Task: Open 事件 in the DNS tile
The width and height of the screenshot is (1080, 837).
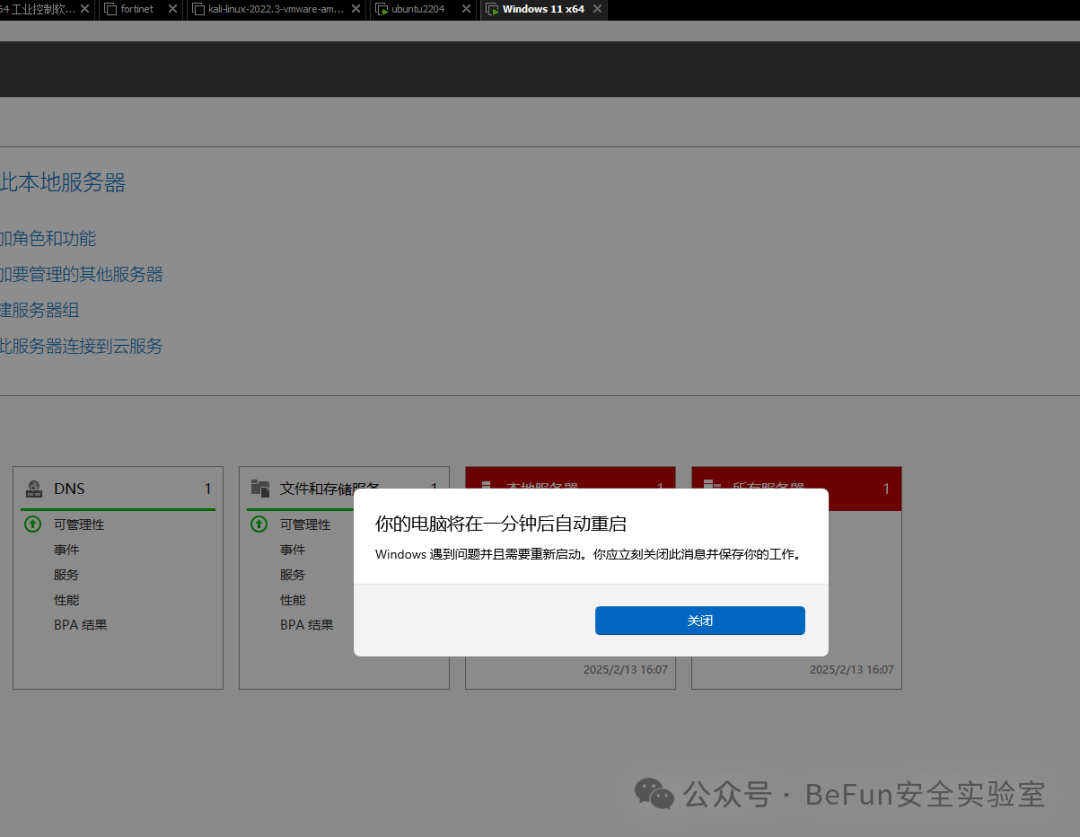Action: click(x=66, y=550)
